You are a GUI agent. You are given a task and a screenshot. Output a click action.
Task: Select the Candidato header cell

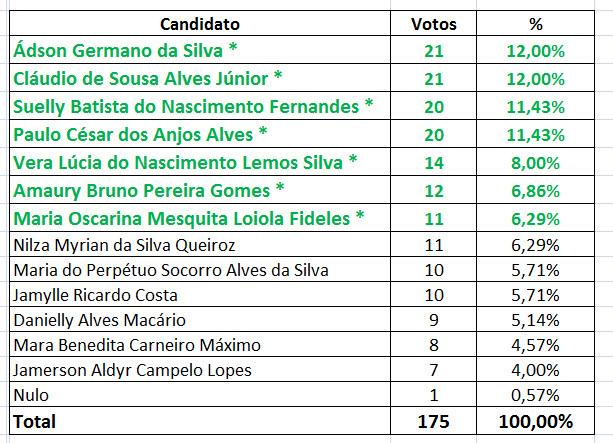[x=200, y=23]
